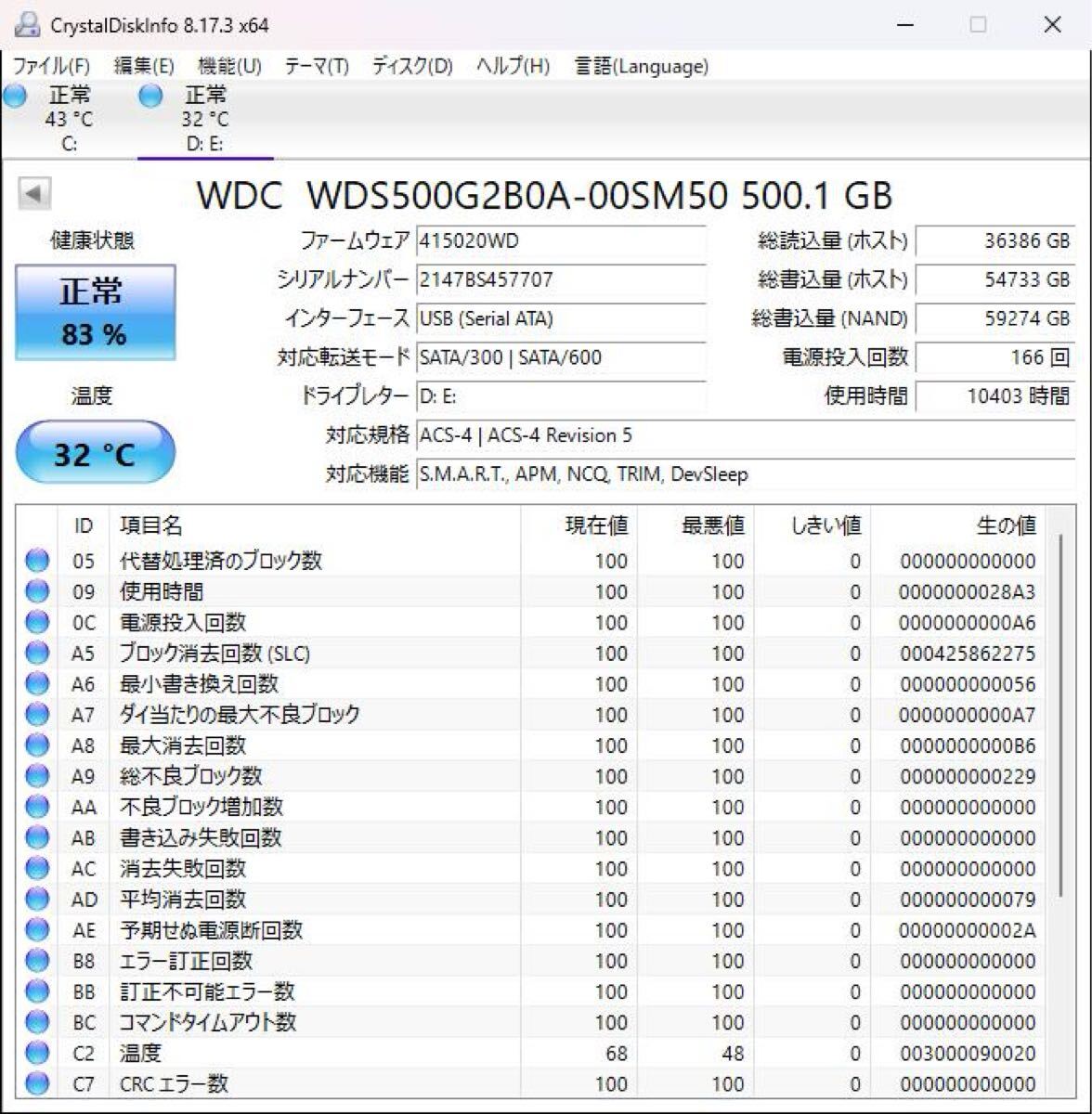Click the total host writes value 54733 GB
The image size is (1092, 1114).
996,279
